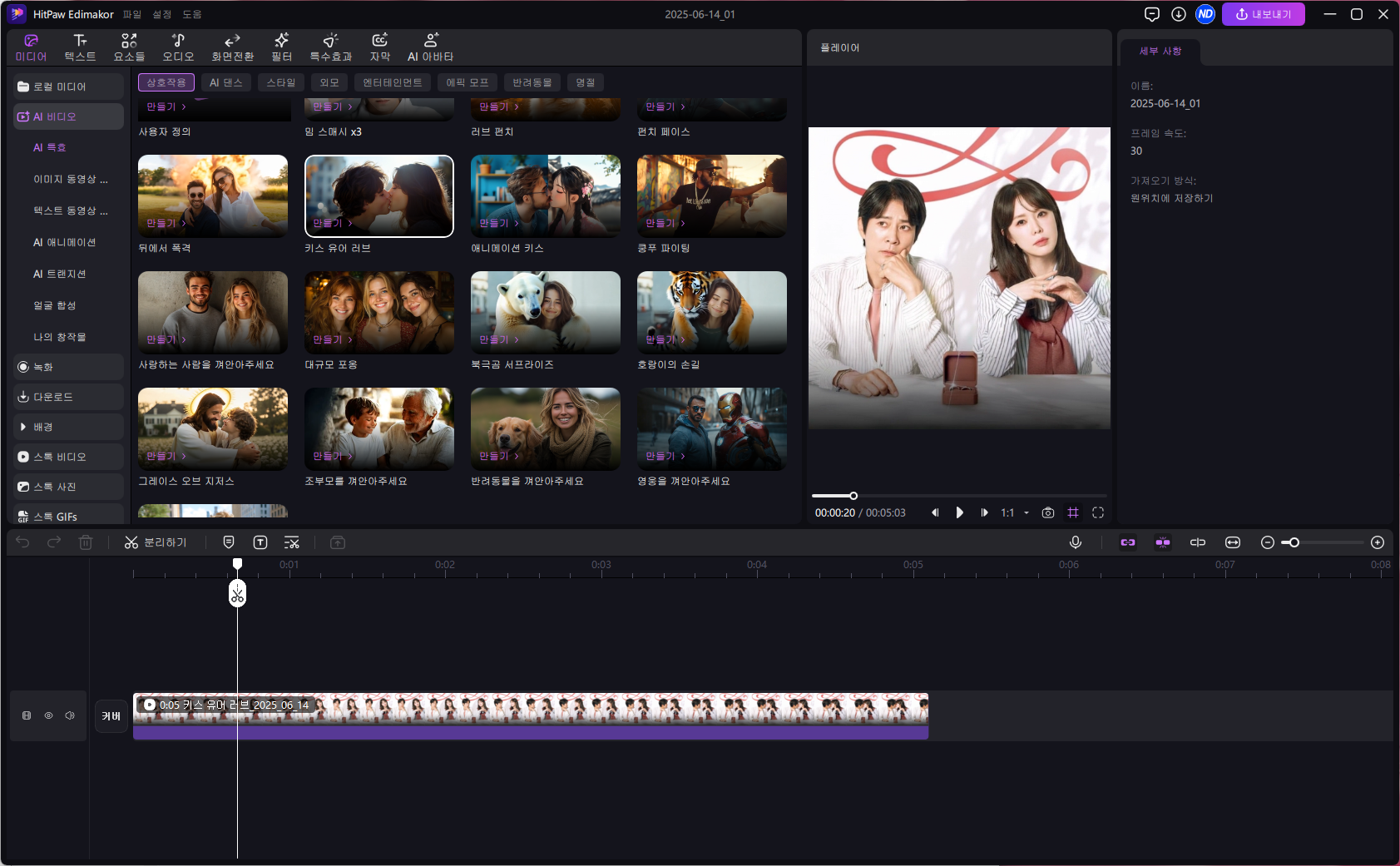Click the fit-timeline-to-width icon

[x=1233, y=542]
